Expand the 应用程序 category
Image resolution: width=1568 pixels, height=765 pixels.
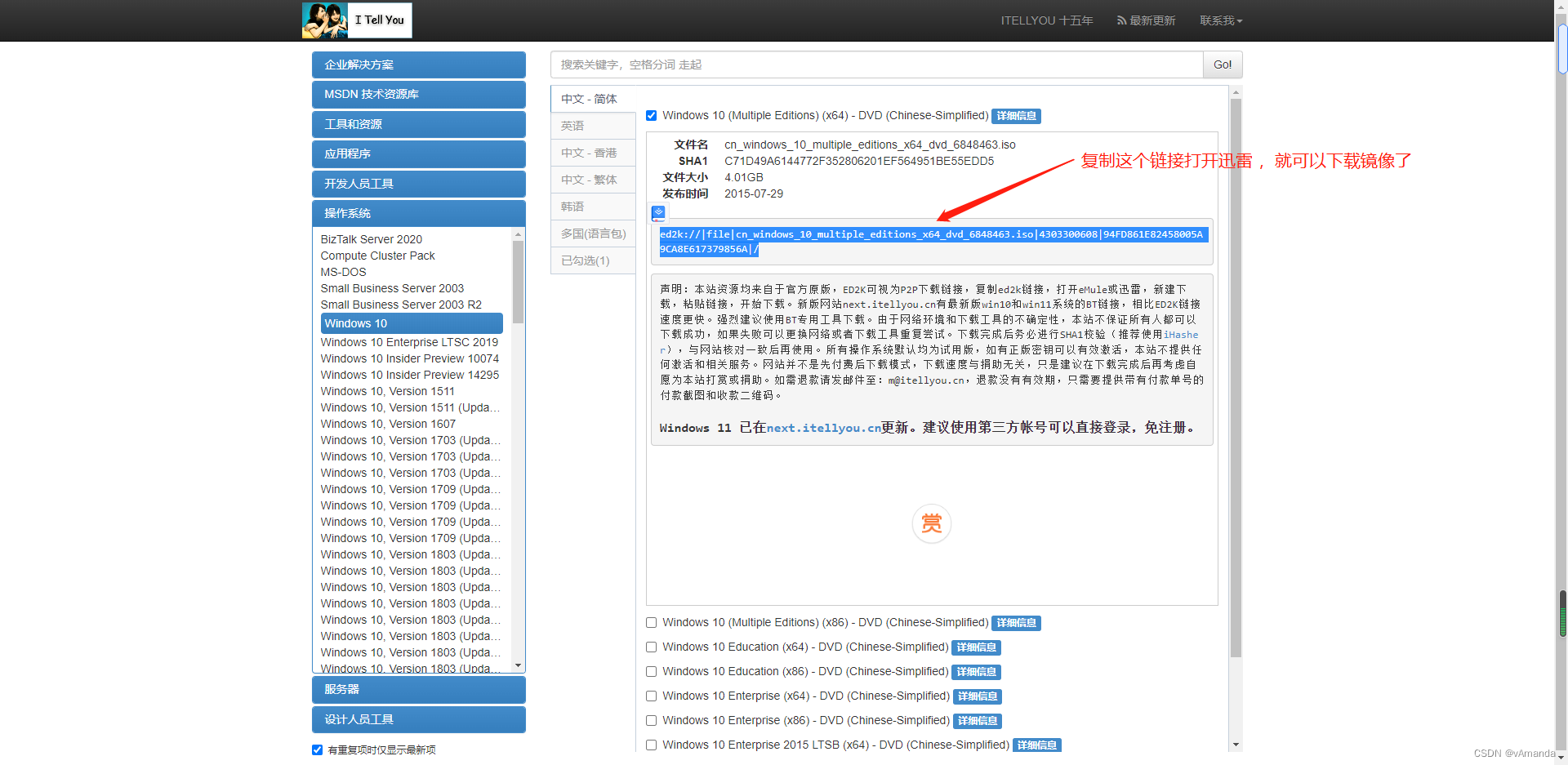pyautogui.click(x=419, y=154)
